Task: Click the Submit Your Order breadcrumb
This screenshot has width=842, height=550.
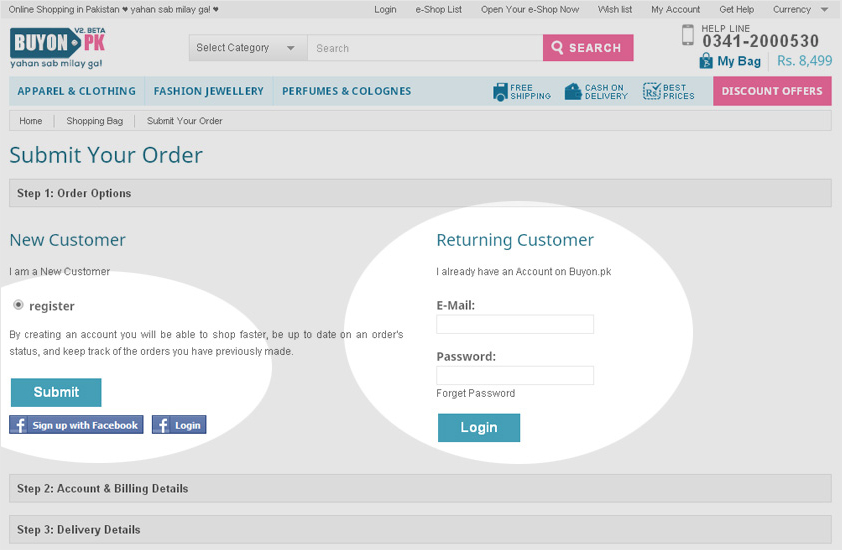Action: click(185, 121)
